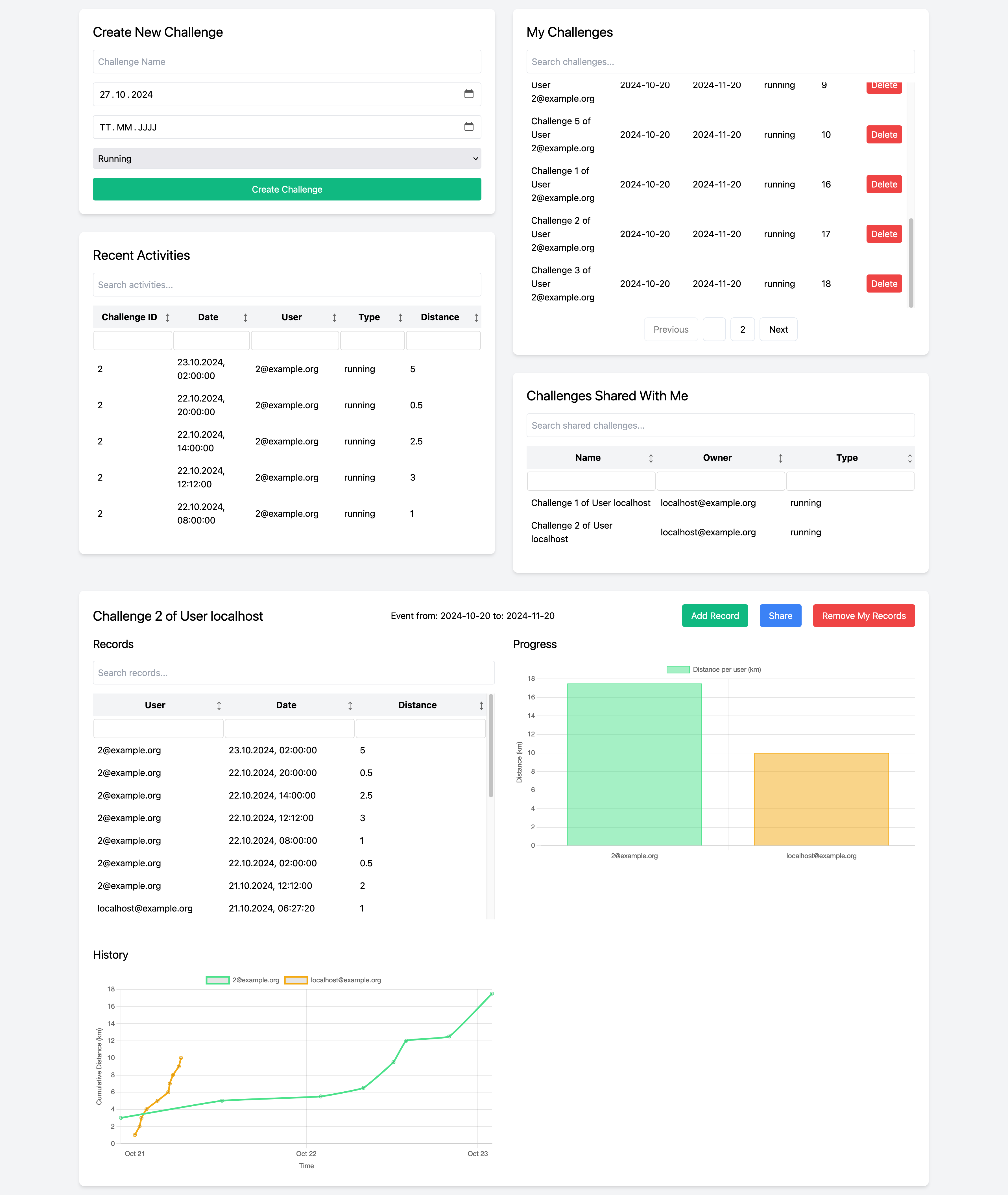Click the Add Record button
Image resolution: width=1008 pixels, height=1195 pixels.
click(x=715, y=616)
